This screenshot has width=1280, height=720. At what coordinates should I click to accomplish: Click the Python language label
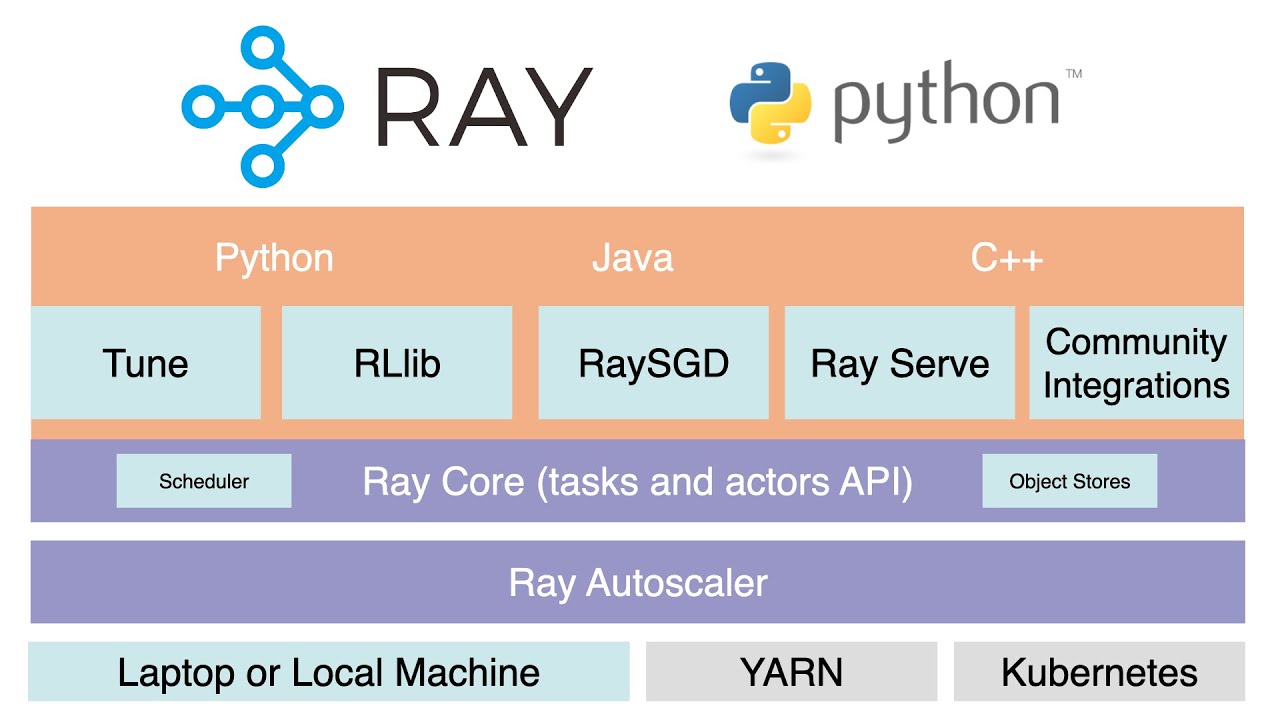click(274, 258)
